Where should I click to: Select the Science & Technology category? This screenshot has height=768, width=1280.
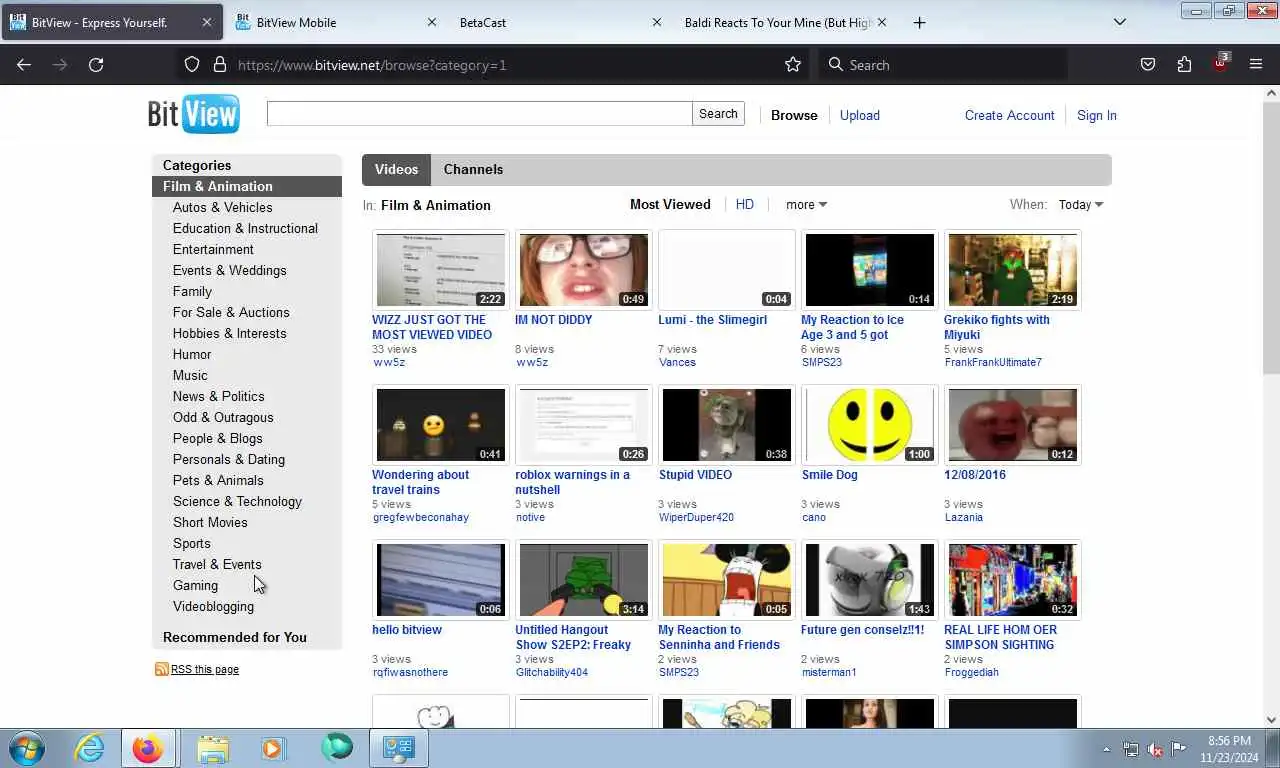click(237, 501)
